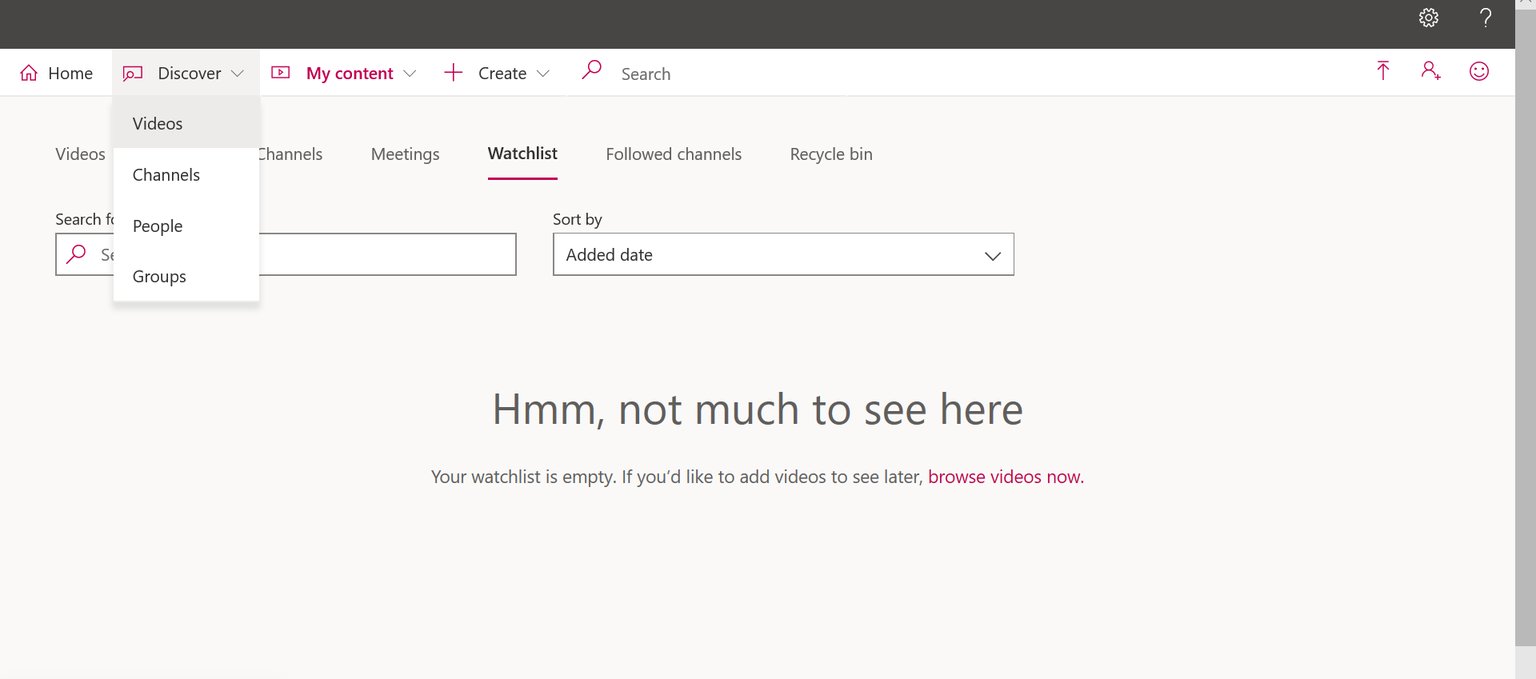Select People from the Discover menu
The image size is (1536, 679).
coord(158,226)
